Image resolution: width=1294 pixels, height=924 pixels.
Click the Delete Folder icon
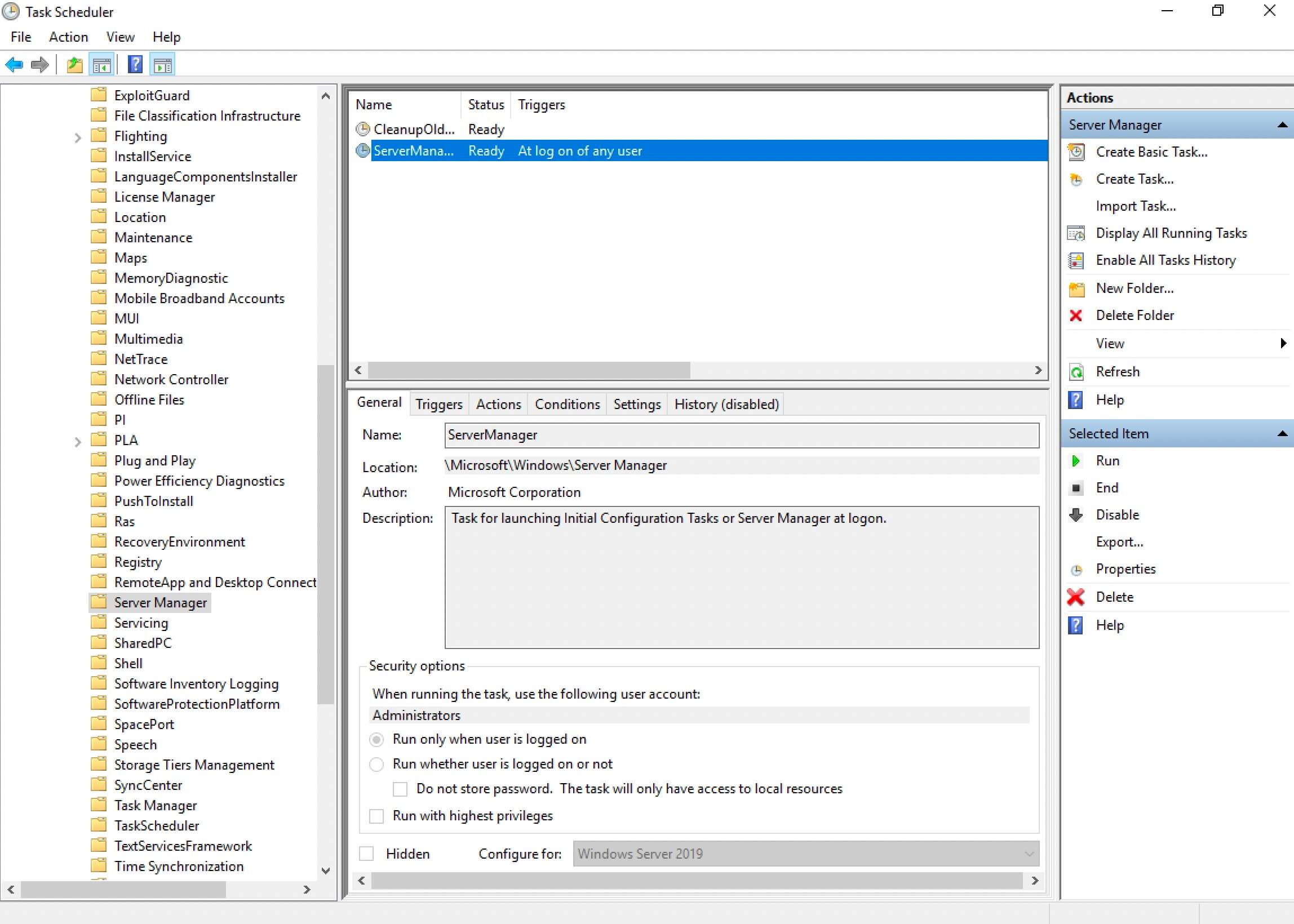pos(1078,315)
